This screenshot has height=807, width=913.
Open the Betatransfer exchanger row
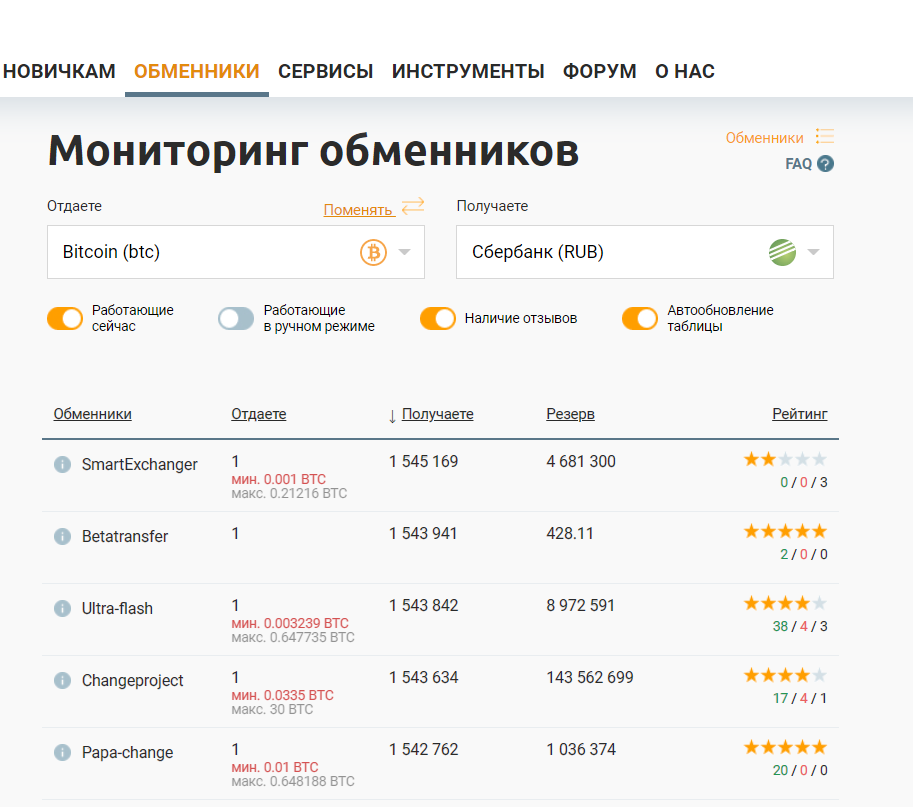[x=440, y=548]
